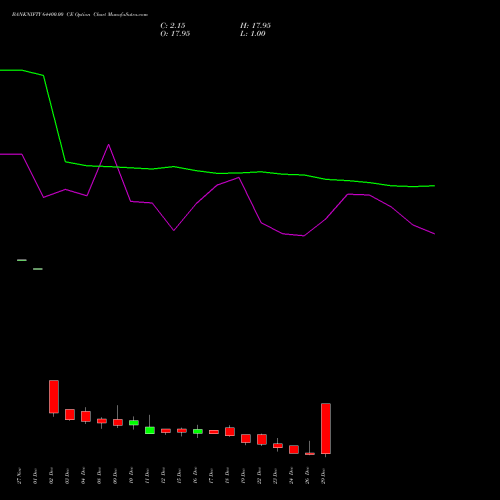Click the high value 'H: 17.95'

tap(255, 26)
